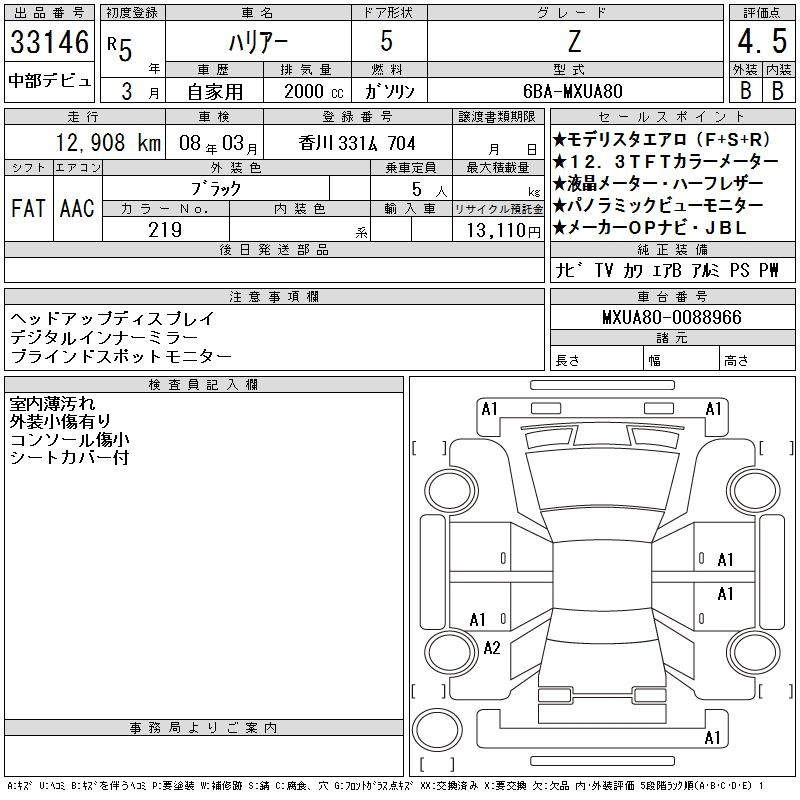Select the seating capacity 5人
The image size is (800, 800).
click(x=429, y=190)
